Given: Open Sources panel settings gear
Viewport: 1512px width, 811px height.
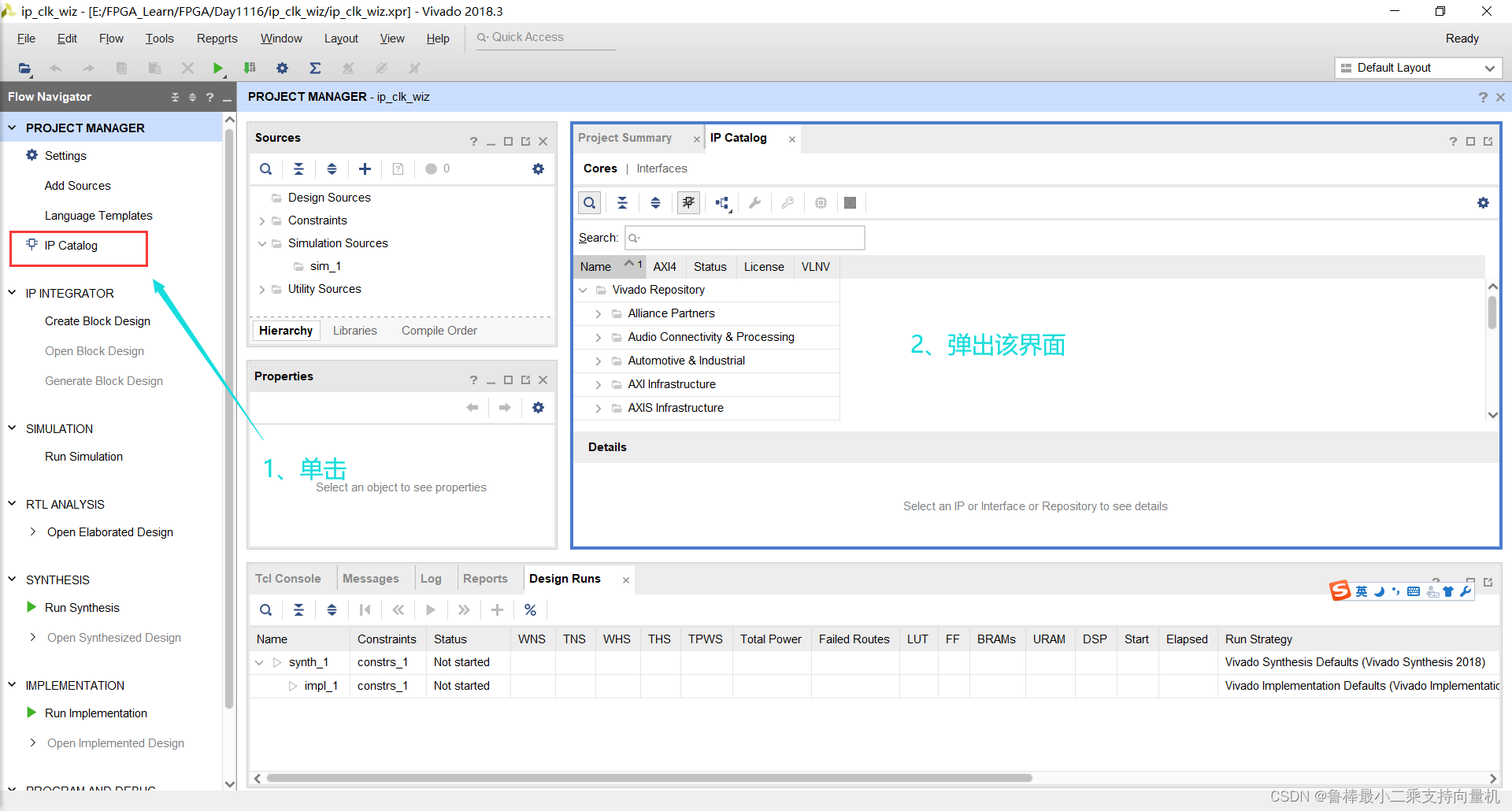Looking at the screenshot, I should pos(539,169).
